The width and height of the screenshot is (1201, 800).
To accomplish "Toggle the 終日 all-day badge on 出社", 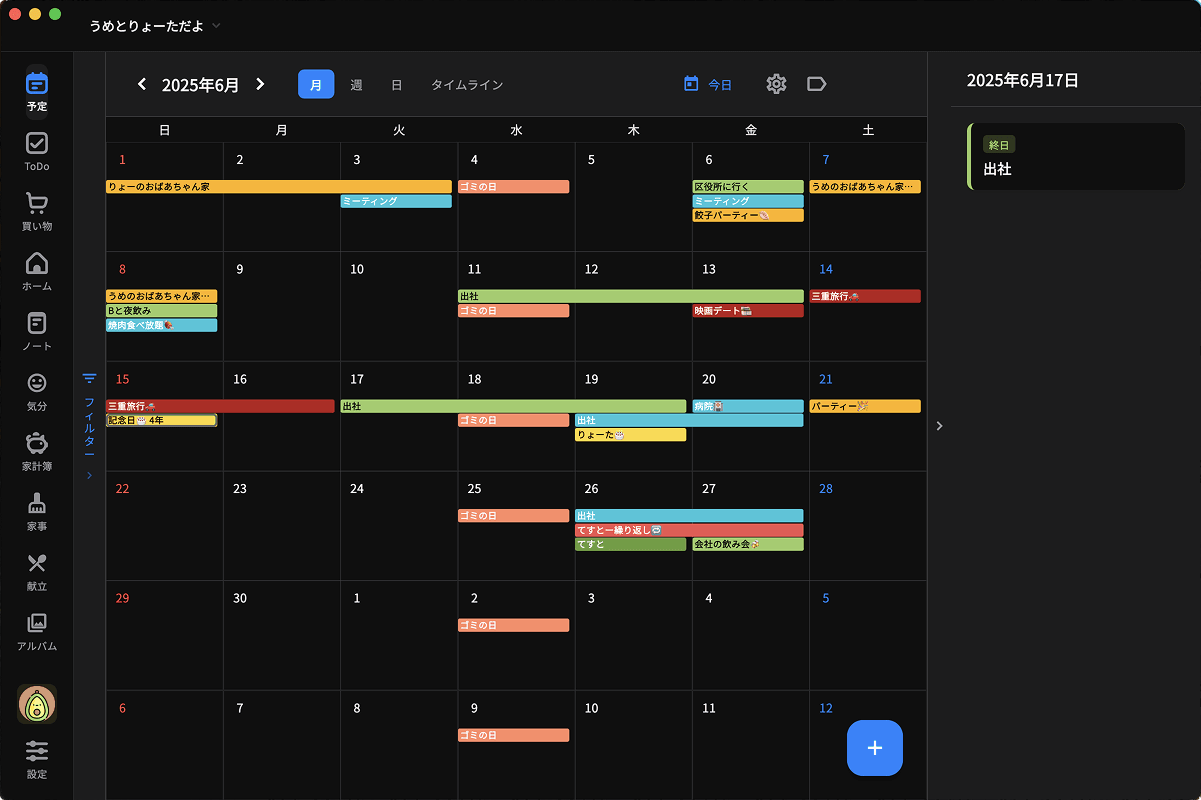I will pyautogui.click(x=999, y=144).
